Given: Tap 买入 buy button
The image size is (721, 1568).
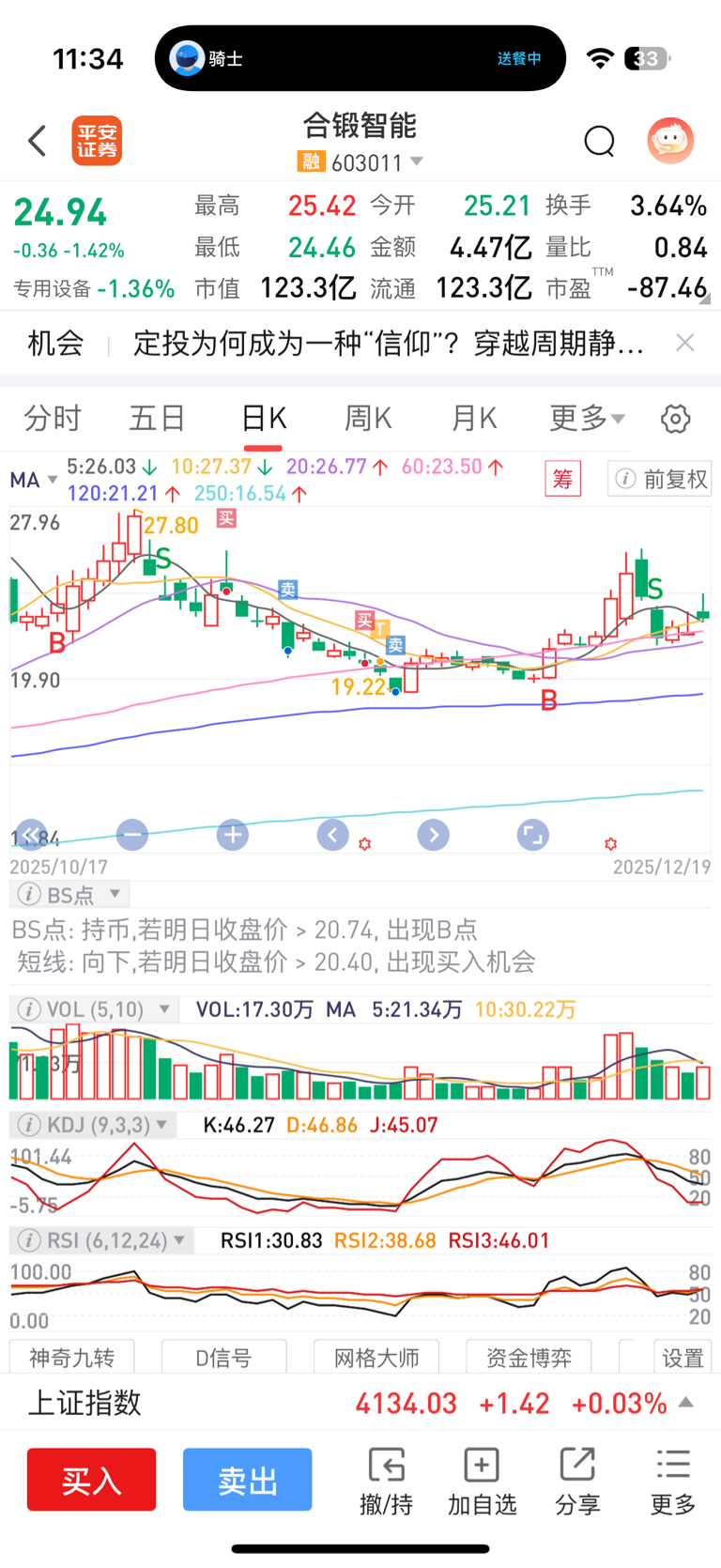Looking at the screenshot, I should coord(92,1480).
